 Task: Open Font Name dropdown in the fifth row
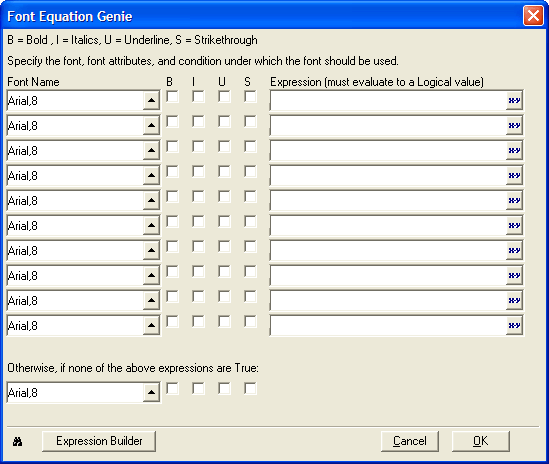(151, 201)
